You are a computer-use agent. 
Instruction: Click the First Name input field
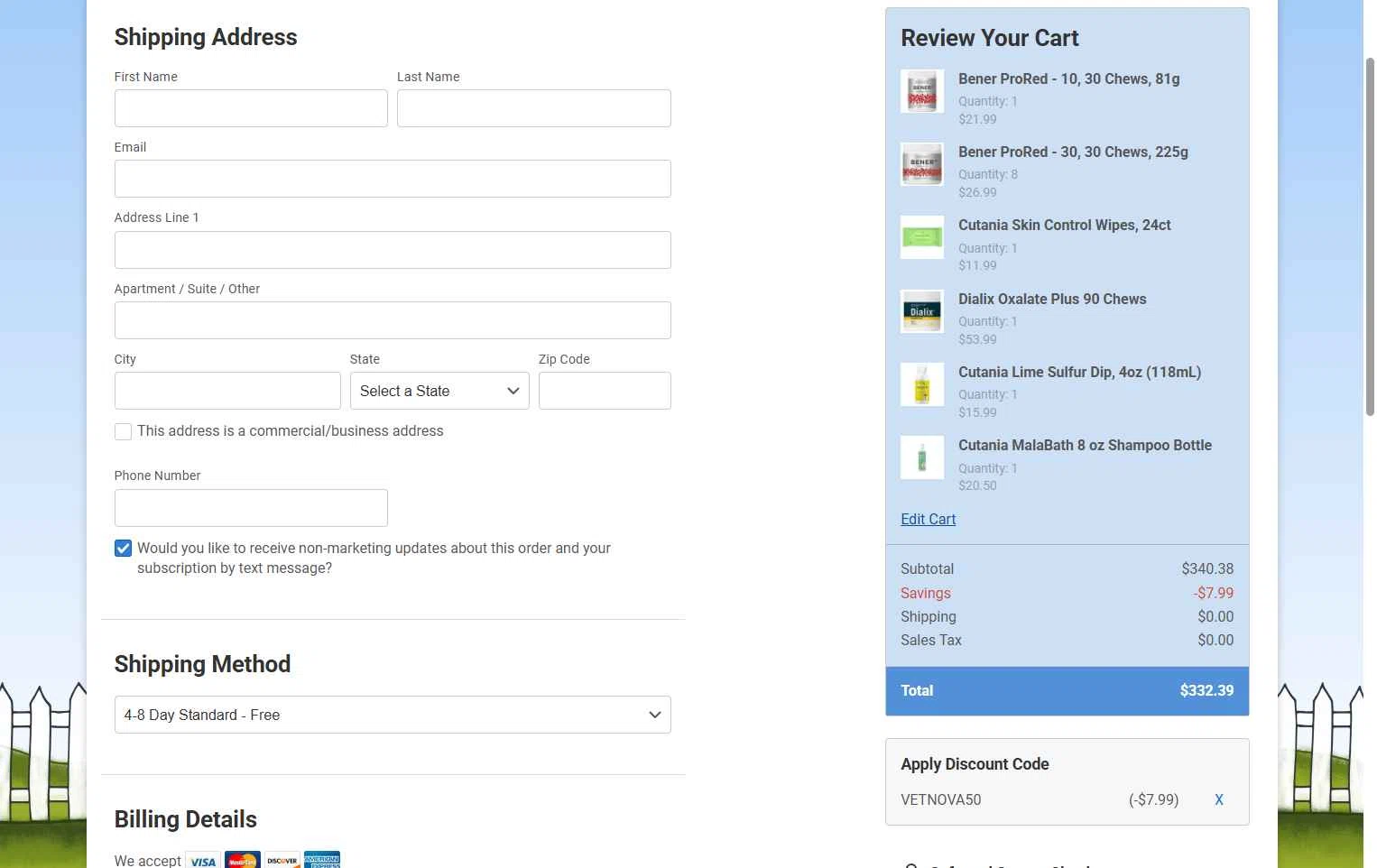[x=251, y=108]
